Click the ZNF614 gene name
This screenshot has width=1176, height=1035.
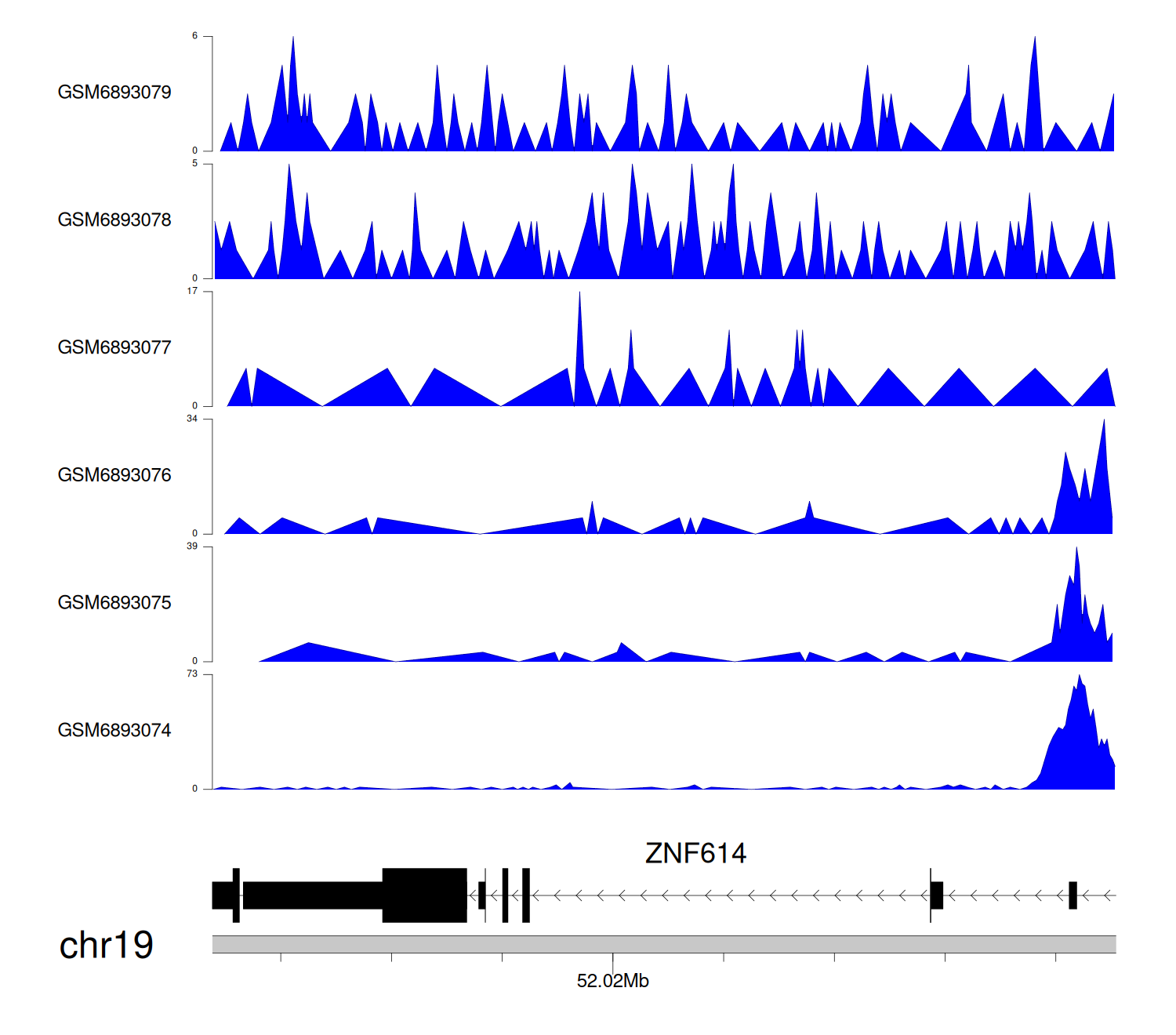[695, 853]
